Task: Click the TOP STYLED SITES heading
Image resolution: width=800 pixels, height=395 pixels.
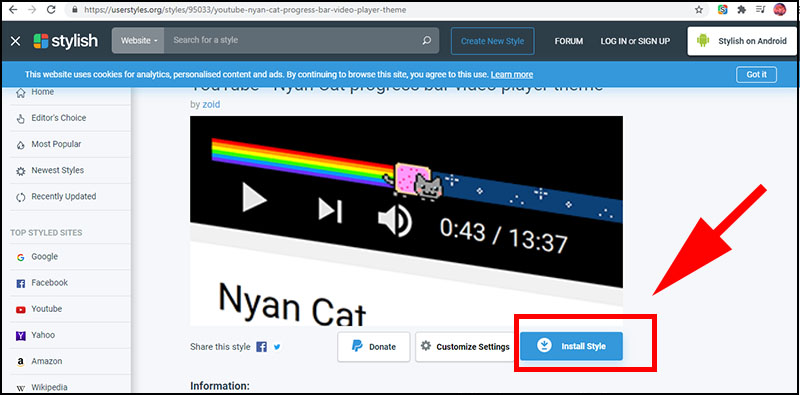Action: coord(46,233)
